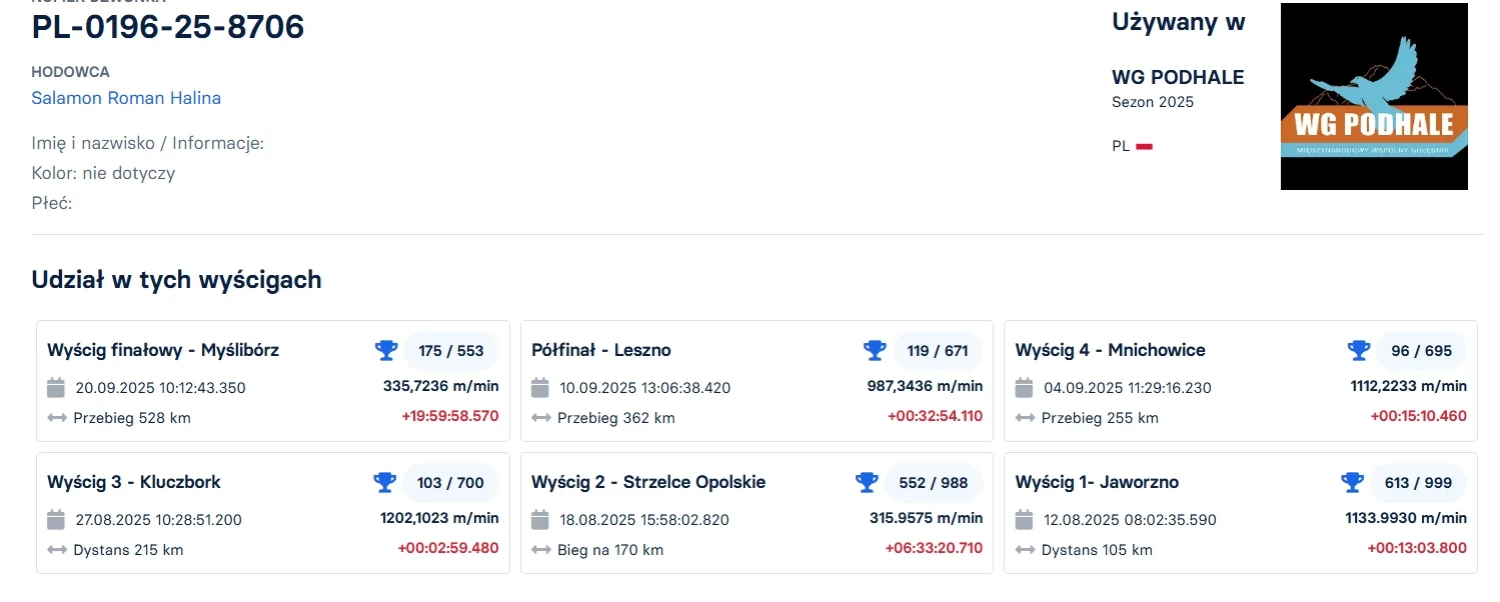This screenshot has width=1500, height=602.
Task: Open breeder link Salamon Roman Halina
Action: click(126, 98)
